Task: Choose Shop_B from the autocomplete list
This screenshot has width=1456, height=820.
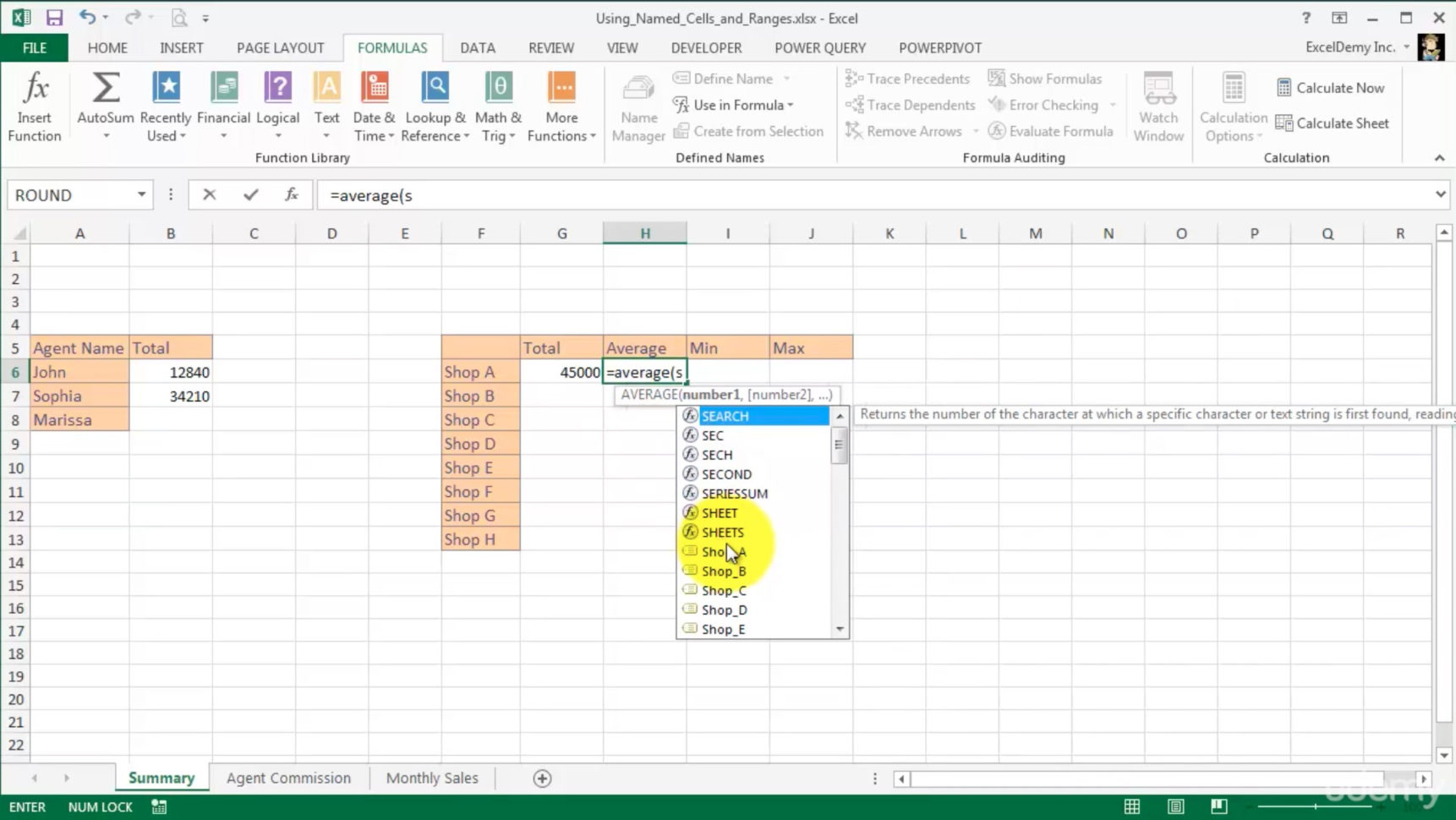Action: [x=724, y=571]
